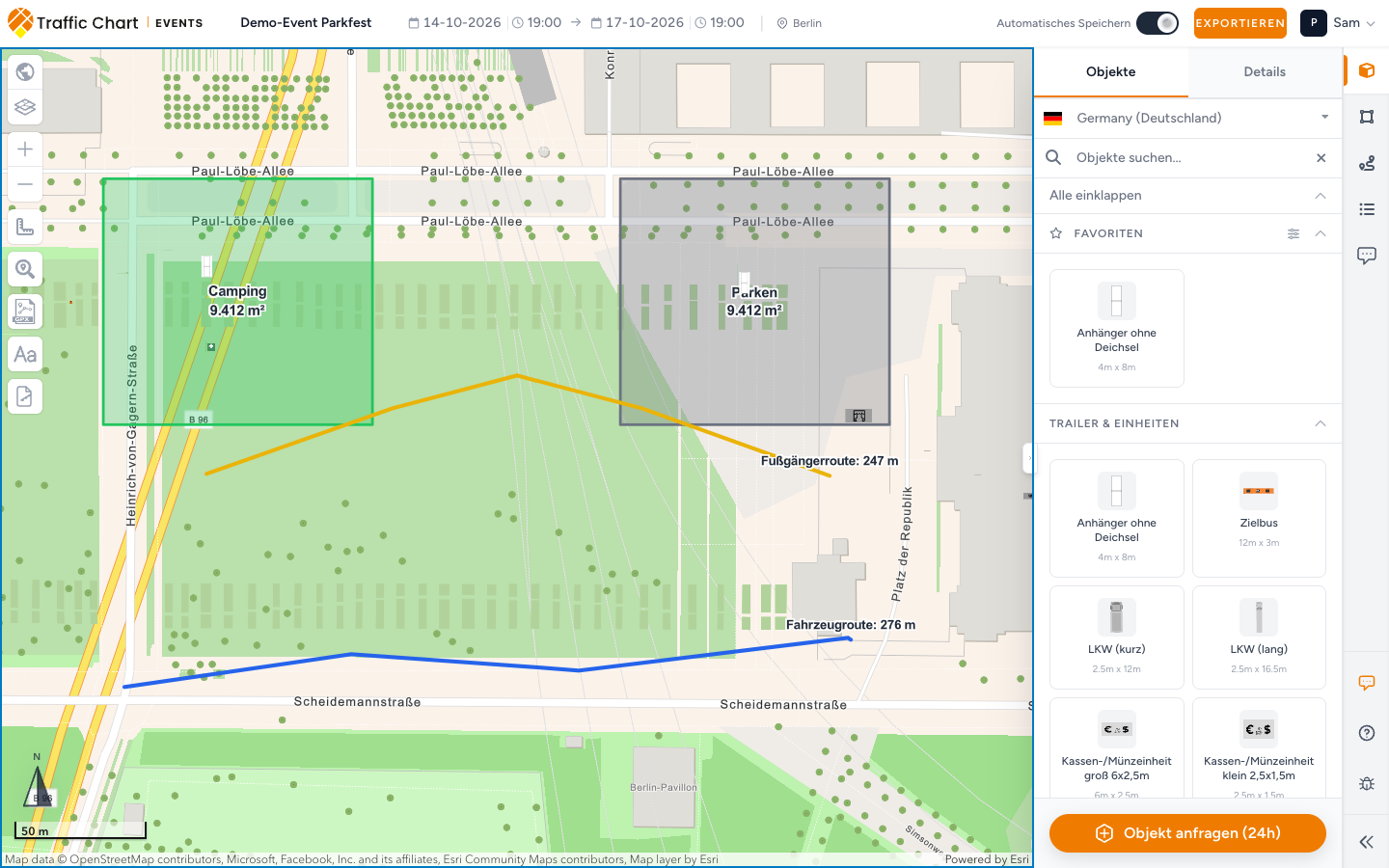Select the area shape sidebar icon

(x=1367, y=117)
